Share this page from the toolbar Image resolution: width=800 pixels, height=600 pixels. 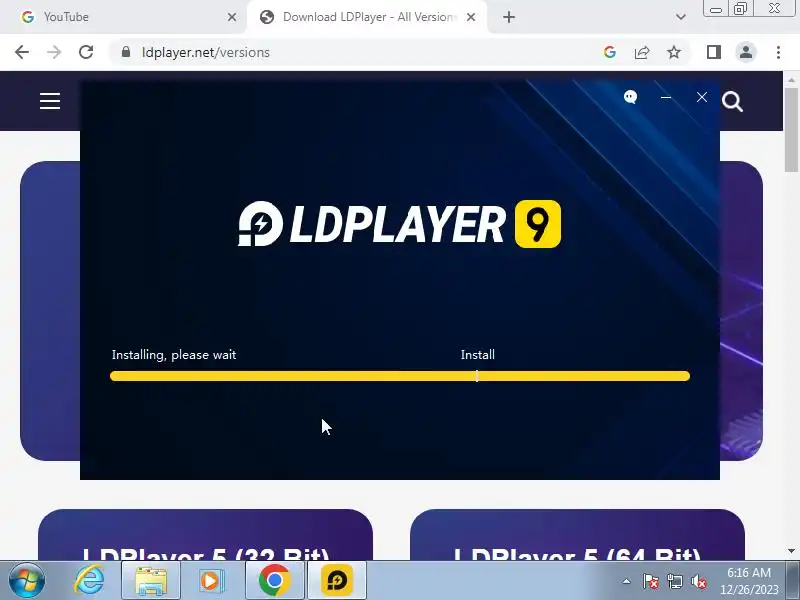click(x=641, y=52)
